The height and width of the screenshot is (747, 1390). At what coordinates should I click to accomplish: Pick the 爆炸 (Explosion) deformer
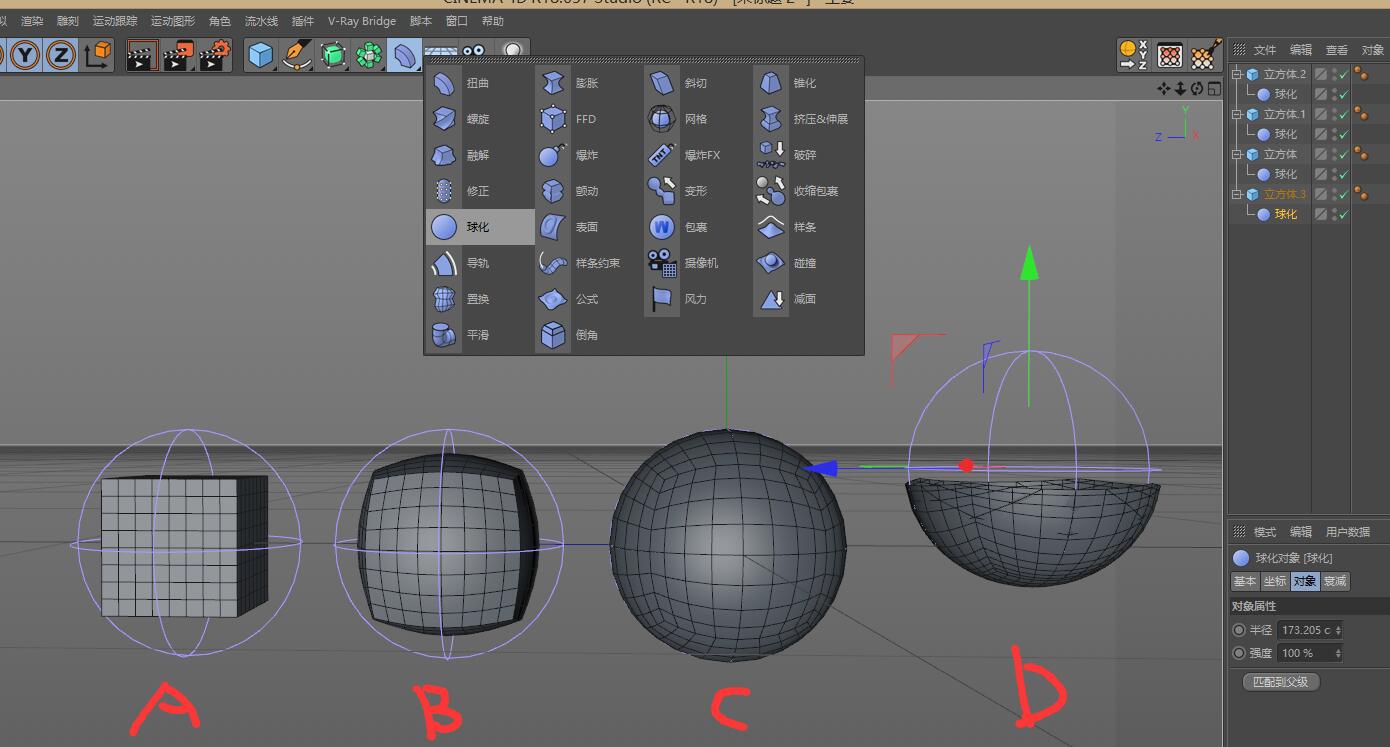click(553, 156)
